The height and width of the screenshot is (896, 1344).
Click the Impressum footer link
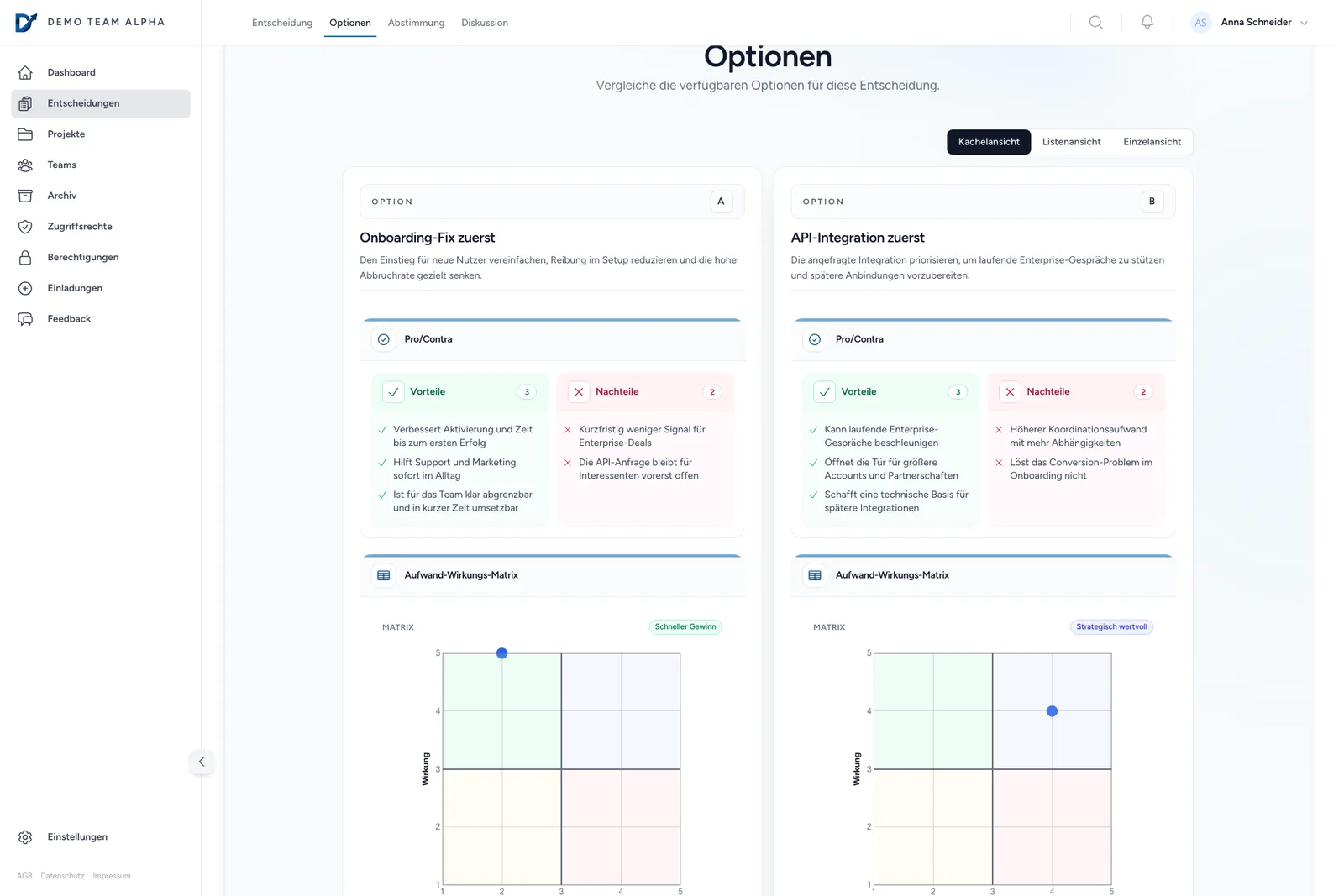(112, 876)
